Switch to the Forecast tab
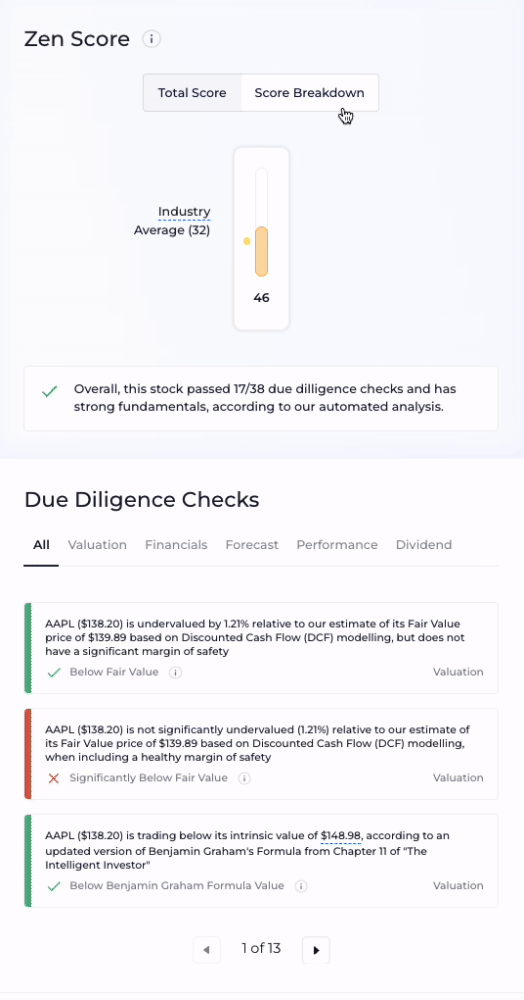The image size is (524, 1000). [252, 545]
